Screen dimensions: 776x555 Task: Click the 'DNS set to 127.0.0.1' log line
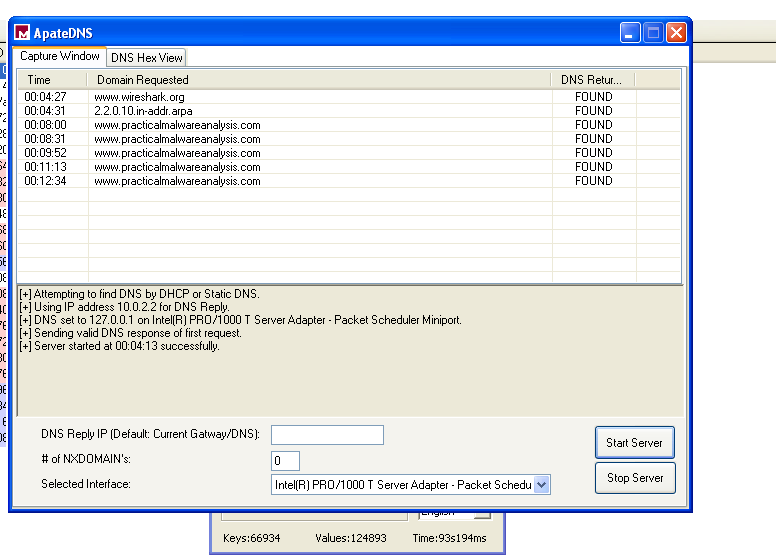coord(240,320)
